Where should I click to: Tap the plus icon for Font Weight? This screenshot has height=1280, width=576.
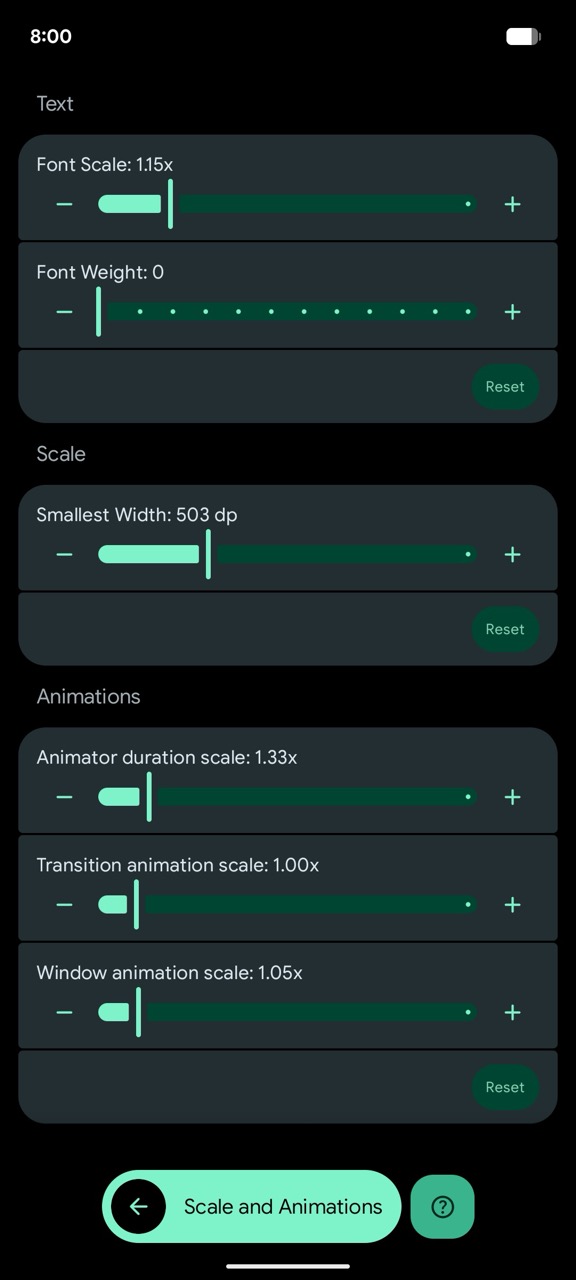click(x=511, y=311)
